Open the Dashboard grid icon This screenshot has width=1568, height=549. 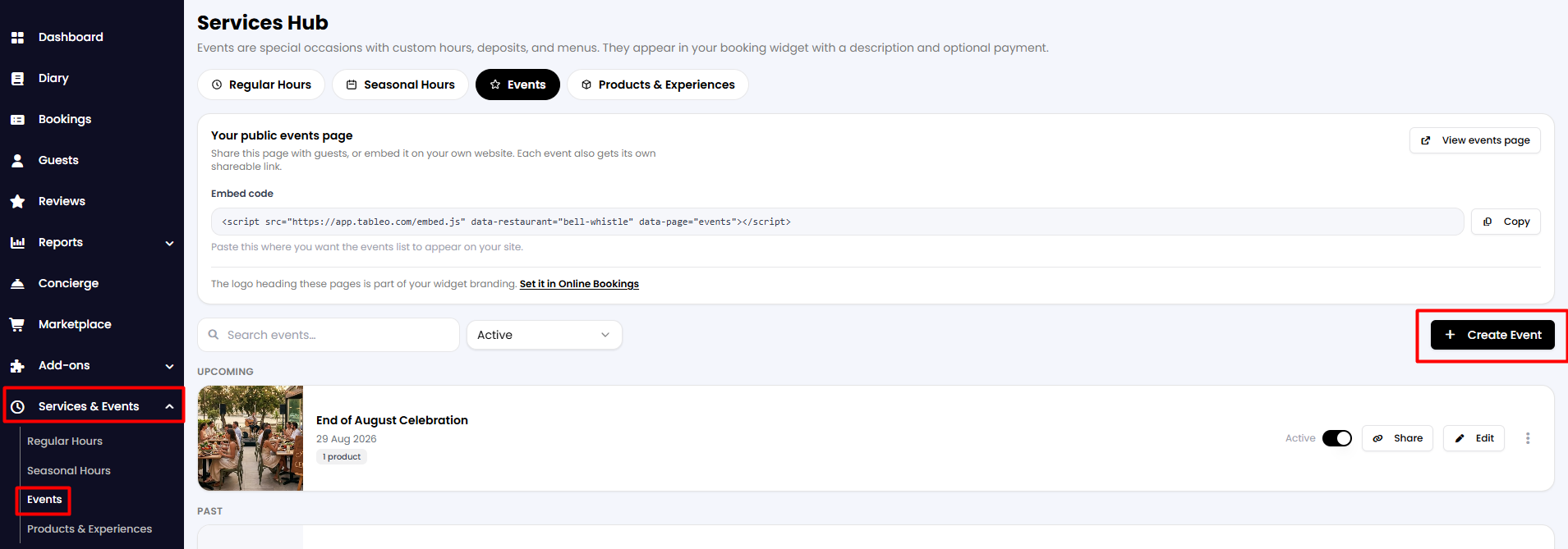tap(17, 38)
